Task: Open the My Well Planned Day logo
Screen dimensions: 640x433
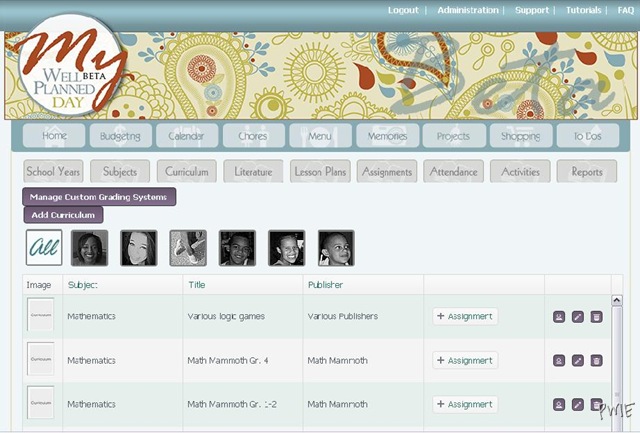Action: (69, 65)
